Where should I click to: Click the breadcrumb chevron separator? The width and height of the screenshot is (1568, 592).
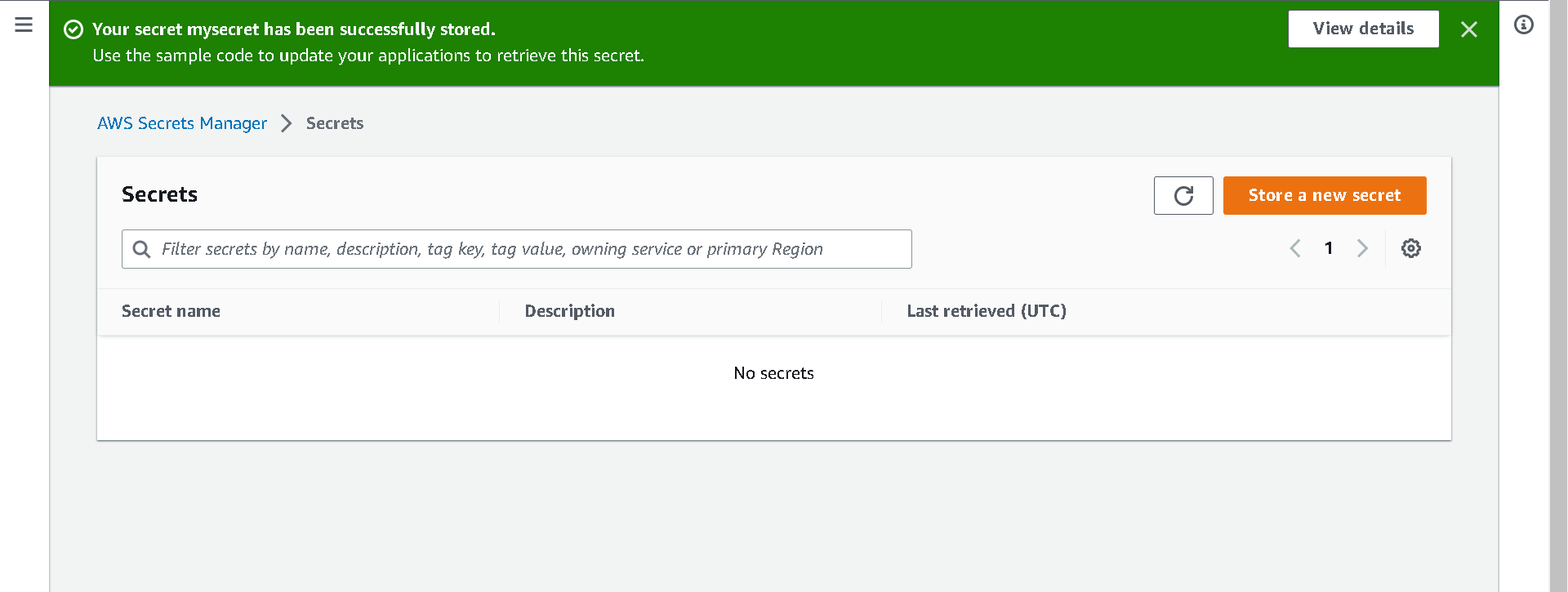click(287, 123)
